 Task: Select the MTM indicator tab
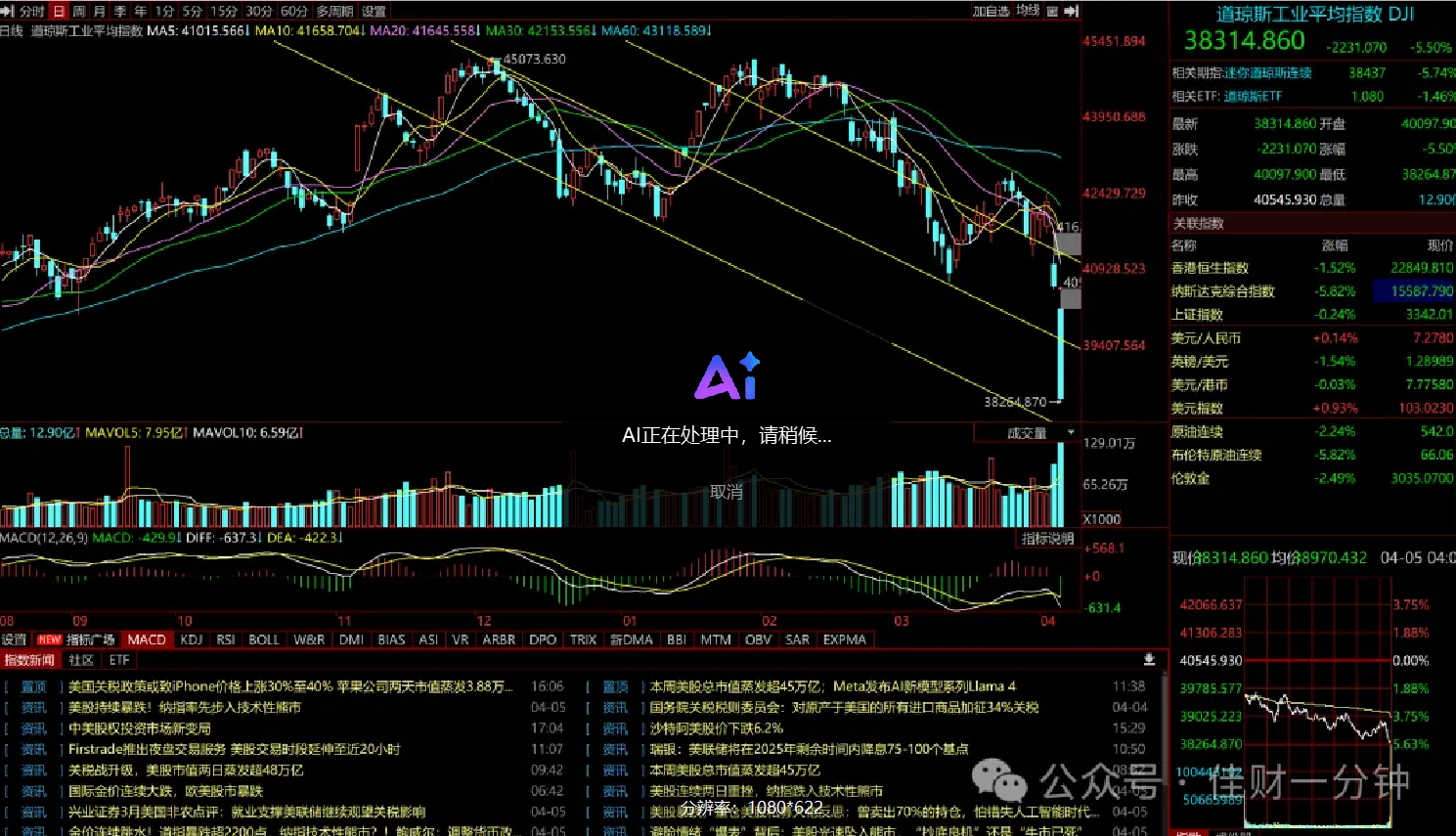[716, 639]
